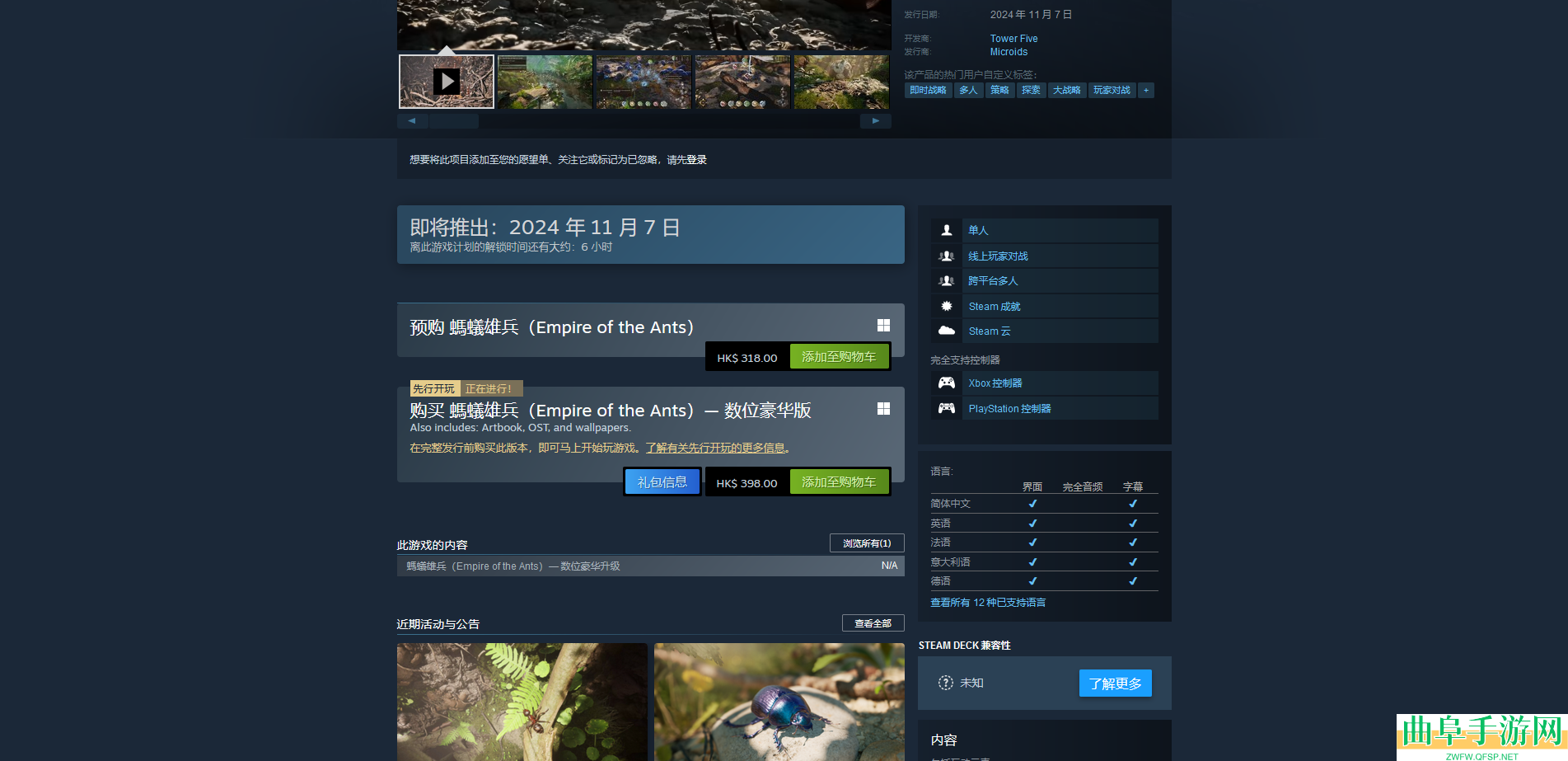Select the second screenshot thumbnail

(x=545, y=81)
